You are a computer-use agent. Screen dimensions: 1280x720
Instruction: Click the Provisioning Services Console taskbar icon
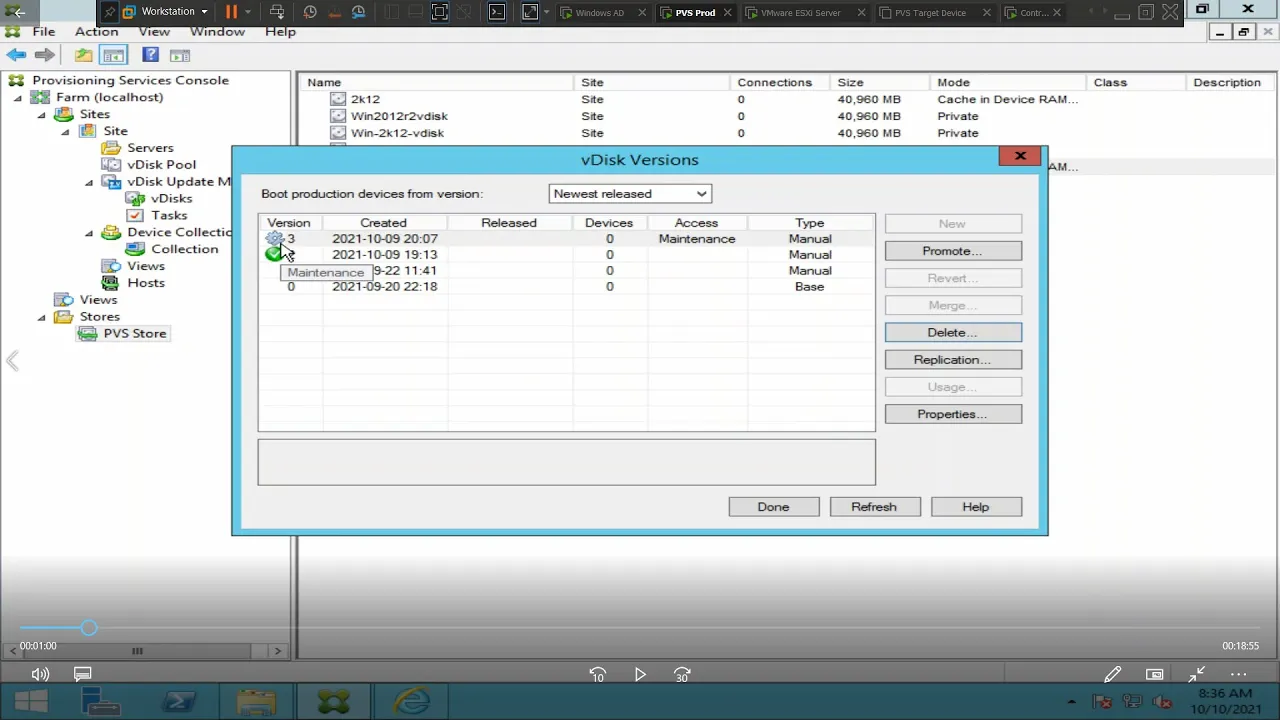click(x=333, y=702)
